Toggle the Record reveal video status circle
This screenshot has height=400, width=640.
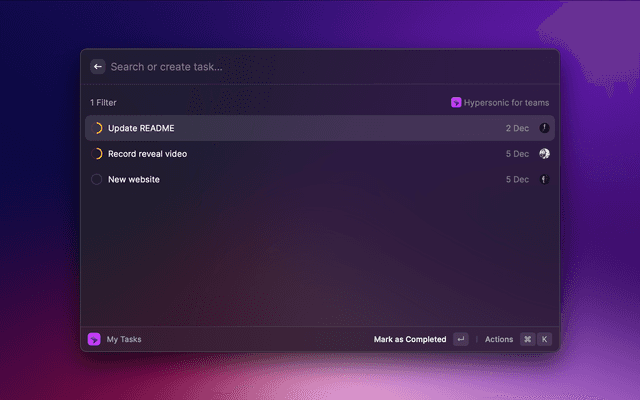[97, 154]
